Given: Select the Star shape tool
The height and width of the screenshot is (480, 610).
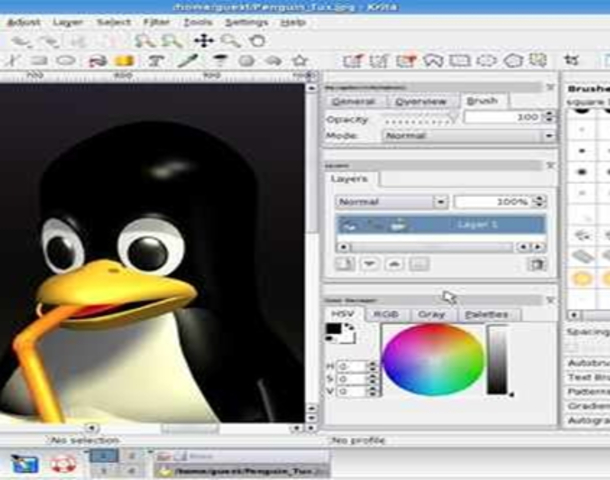Looking at the screenshot, I should tap(300, 61).
